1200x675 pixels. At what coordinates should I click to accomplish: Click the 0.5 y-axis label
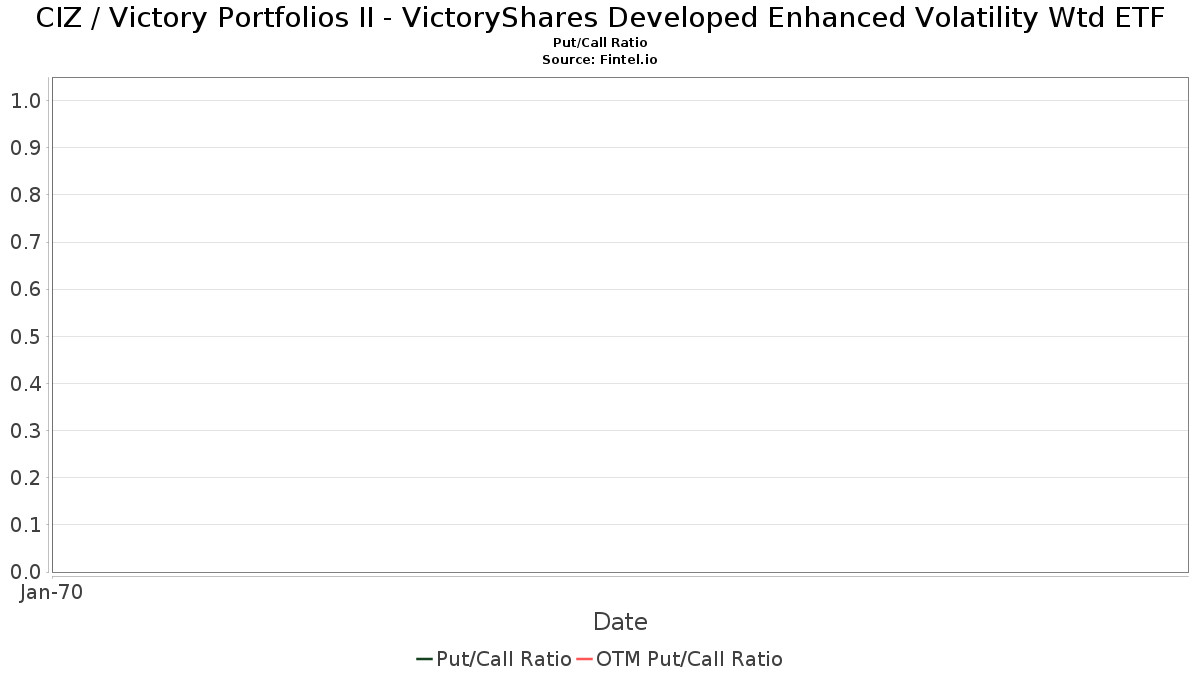pos(25,336)
